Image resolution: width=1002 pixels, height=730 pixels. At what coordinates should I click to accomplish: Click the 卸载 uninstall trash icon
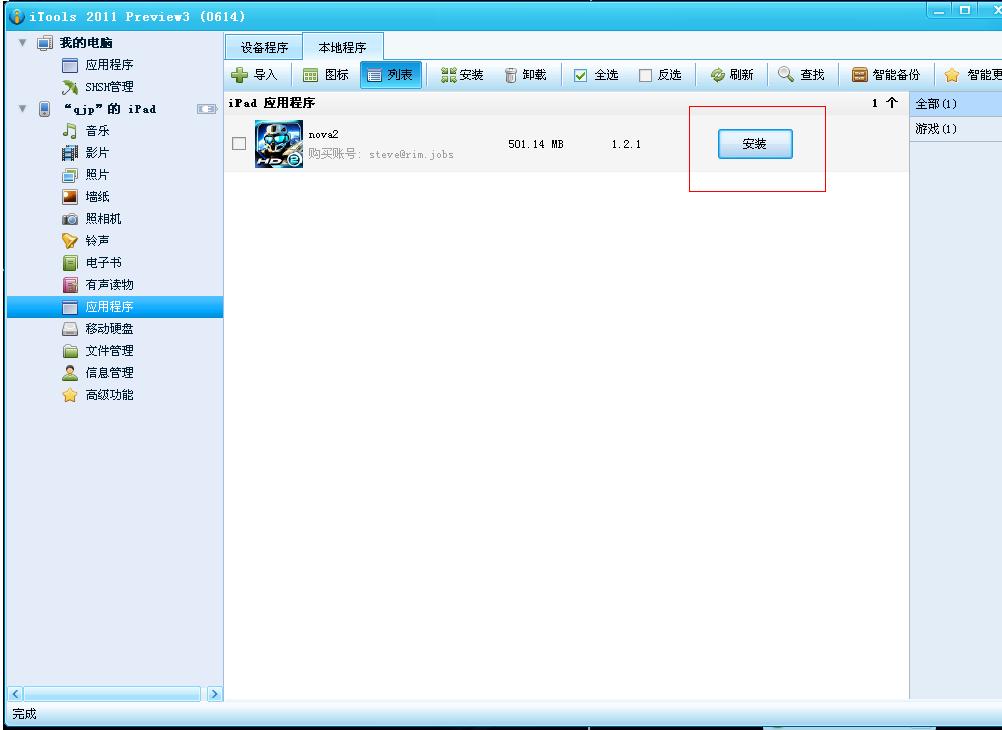click(x=510, y=75)
